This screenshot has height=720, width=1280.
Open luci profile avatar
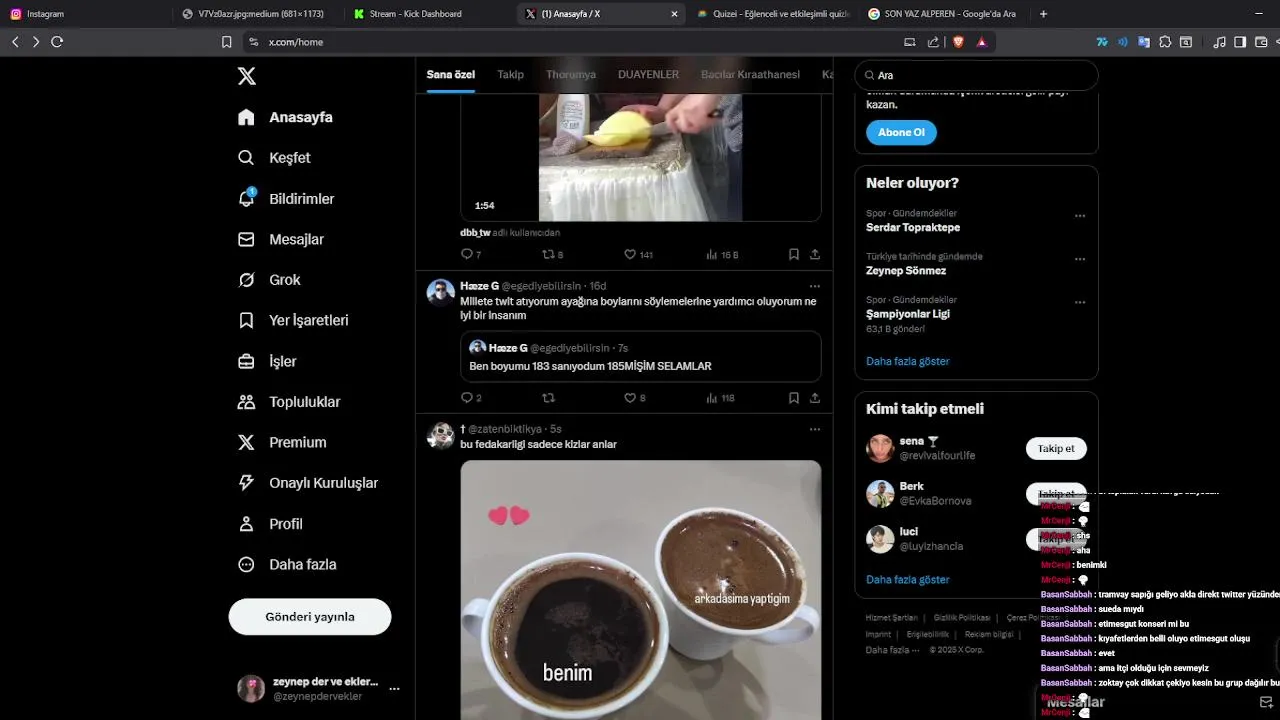(x=880, y=539)
